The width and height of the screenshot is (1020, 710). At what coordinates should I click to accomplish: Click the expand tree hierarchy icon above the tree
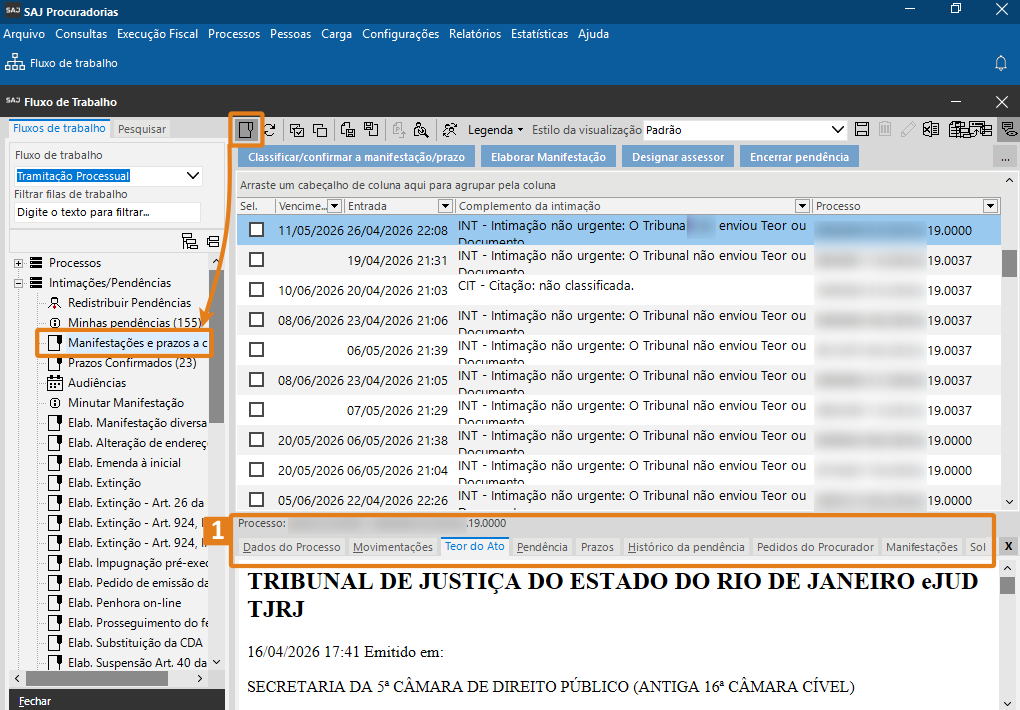(189, 241)
